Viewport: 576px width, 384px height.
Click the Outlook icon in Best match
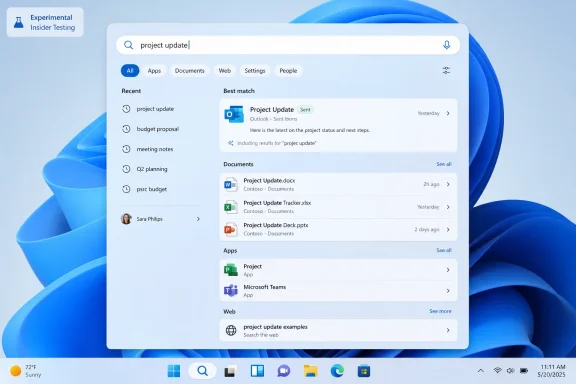point(234,114)
